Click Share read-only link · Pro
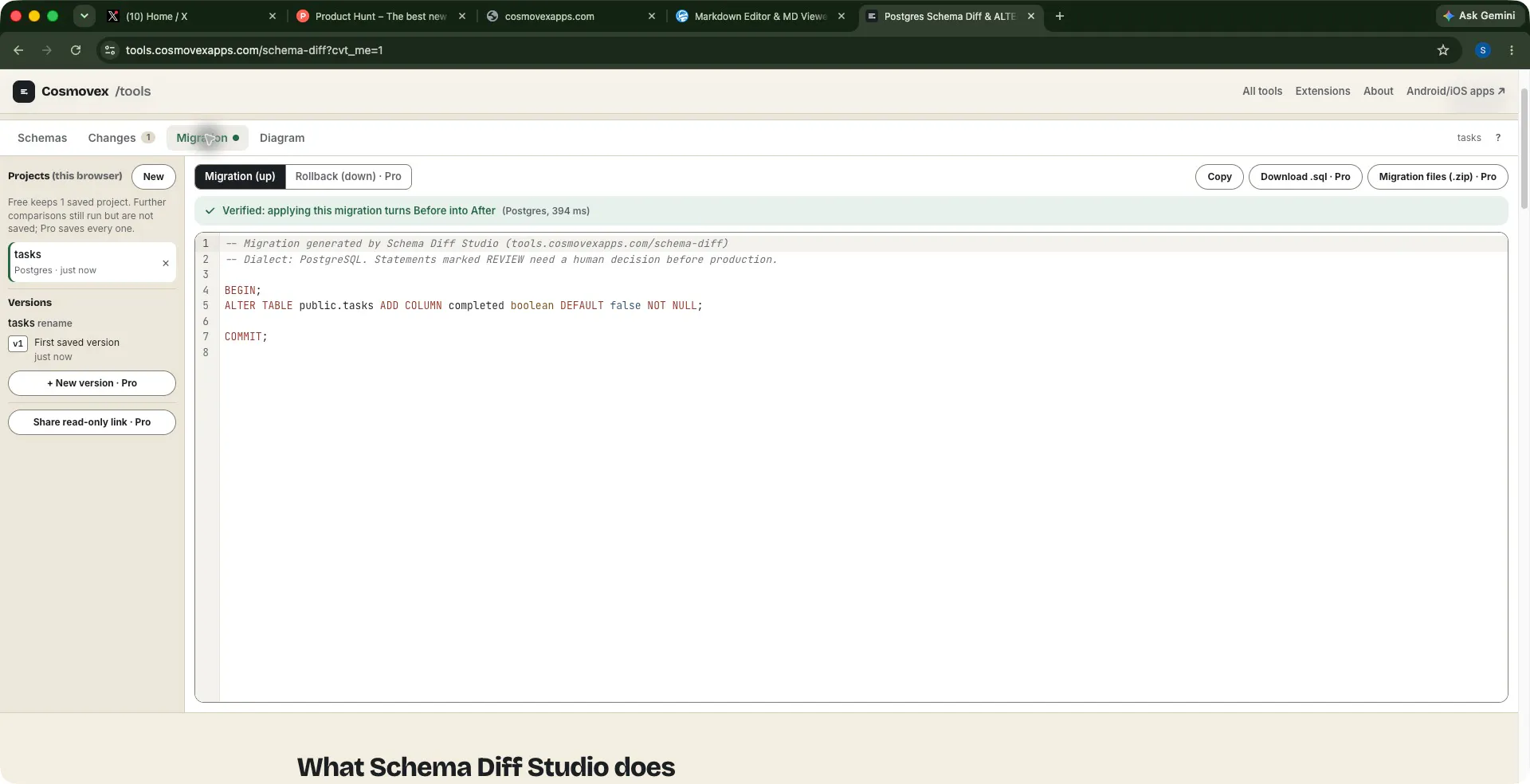Image resolution: width=1530 pixels, height=784 pixels. 92,422
